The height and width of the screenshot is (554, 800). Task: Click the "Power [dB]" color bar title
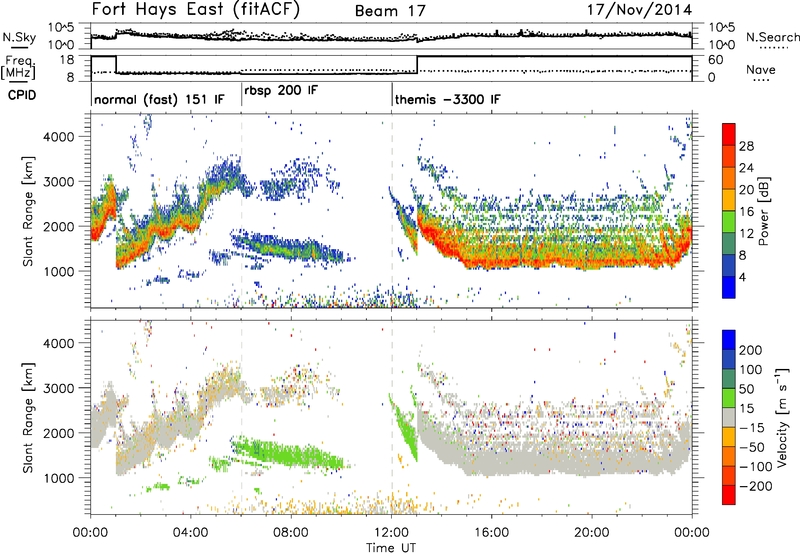pyautogui.click(x=763, y=211)
